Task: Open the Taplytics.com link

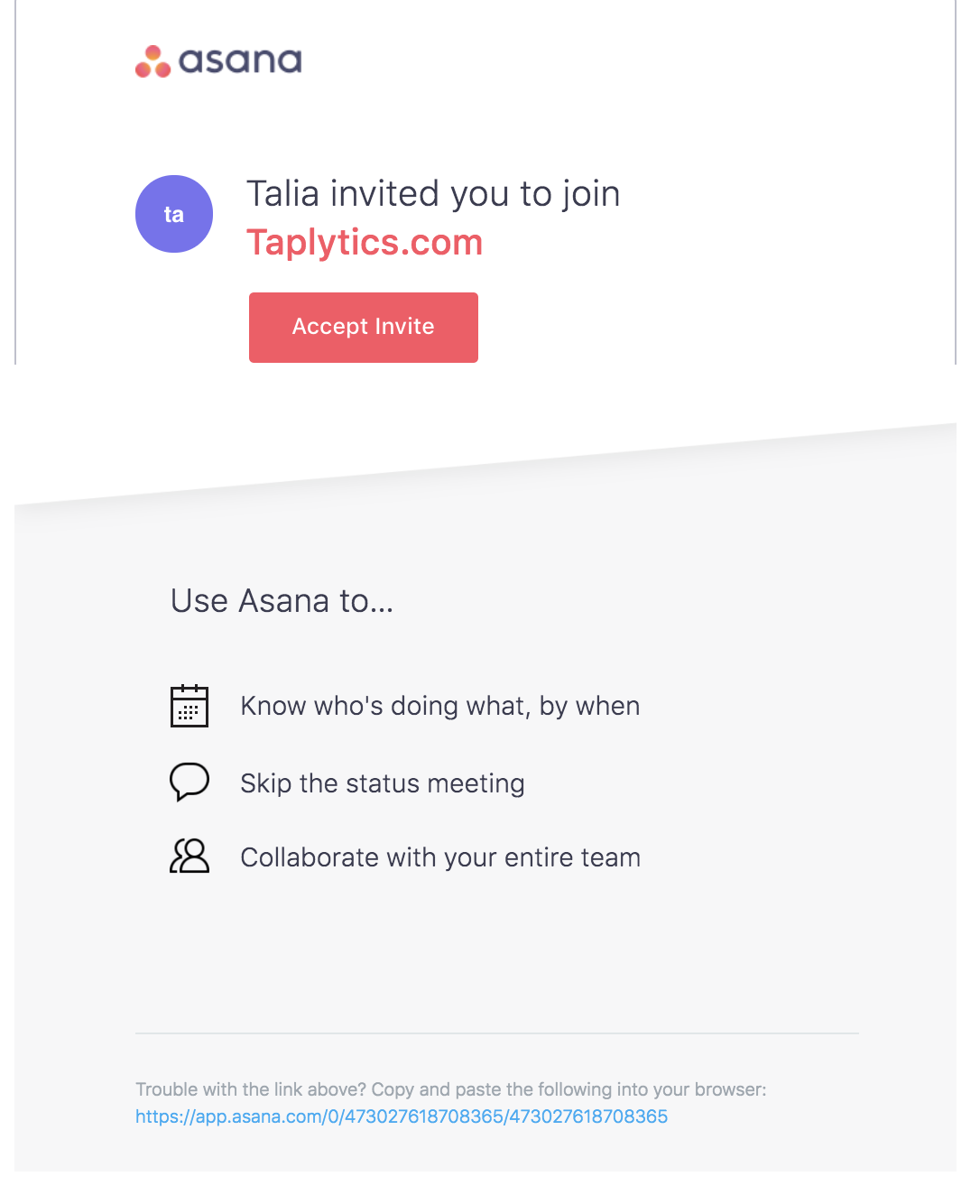Action: pos(365,242)
